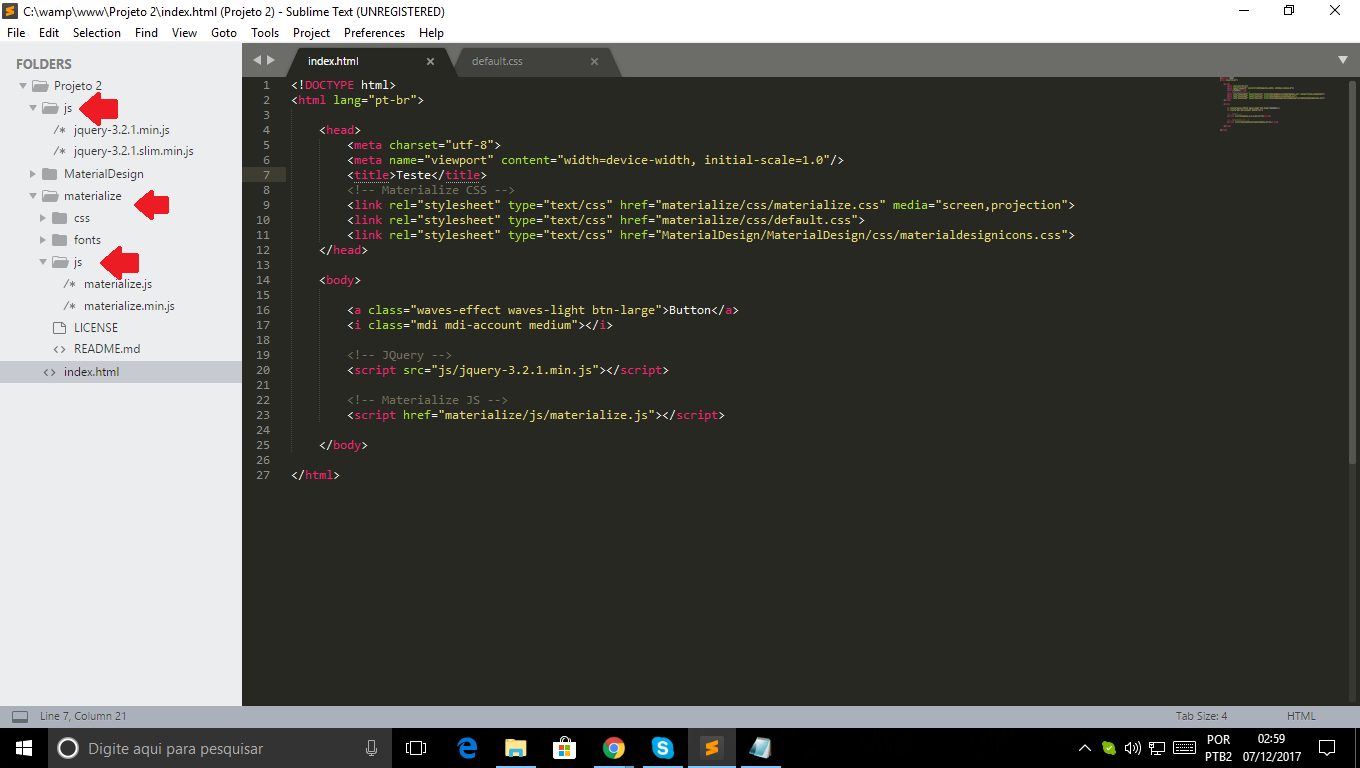Click the Projeto 2 folder icon
This screenshot has height=768, width=1360.
click(40, 86)
